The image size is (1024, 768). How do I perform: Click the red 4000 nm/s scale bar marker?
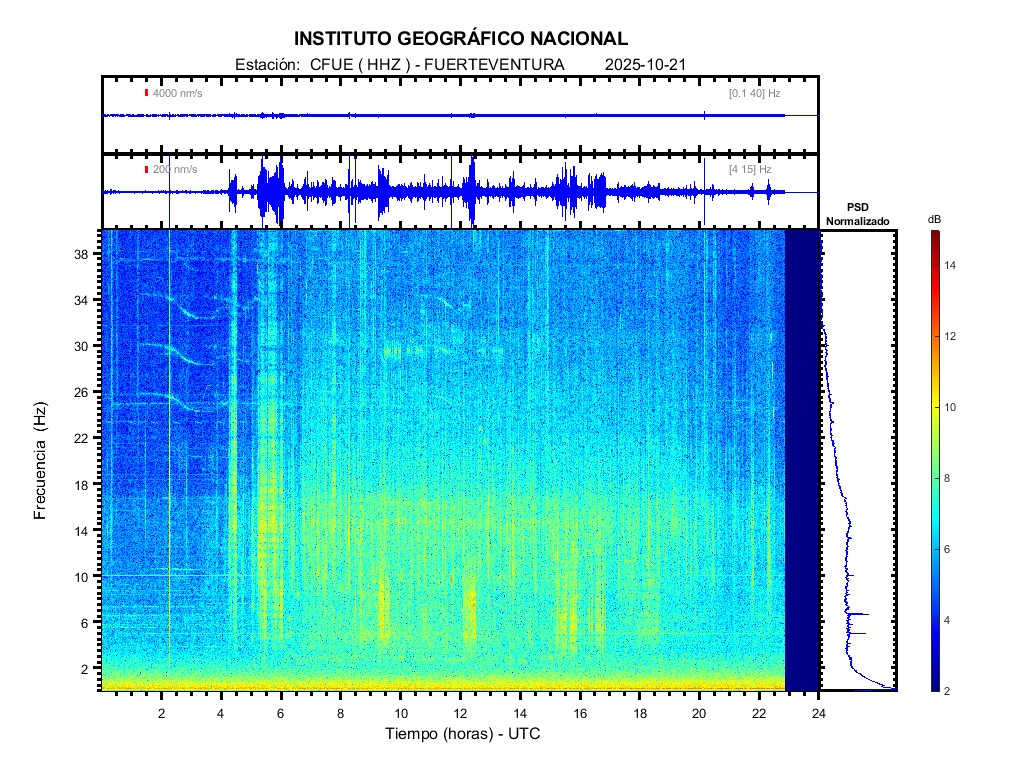pos(146,93)
